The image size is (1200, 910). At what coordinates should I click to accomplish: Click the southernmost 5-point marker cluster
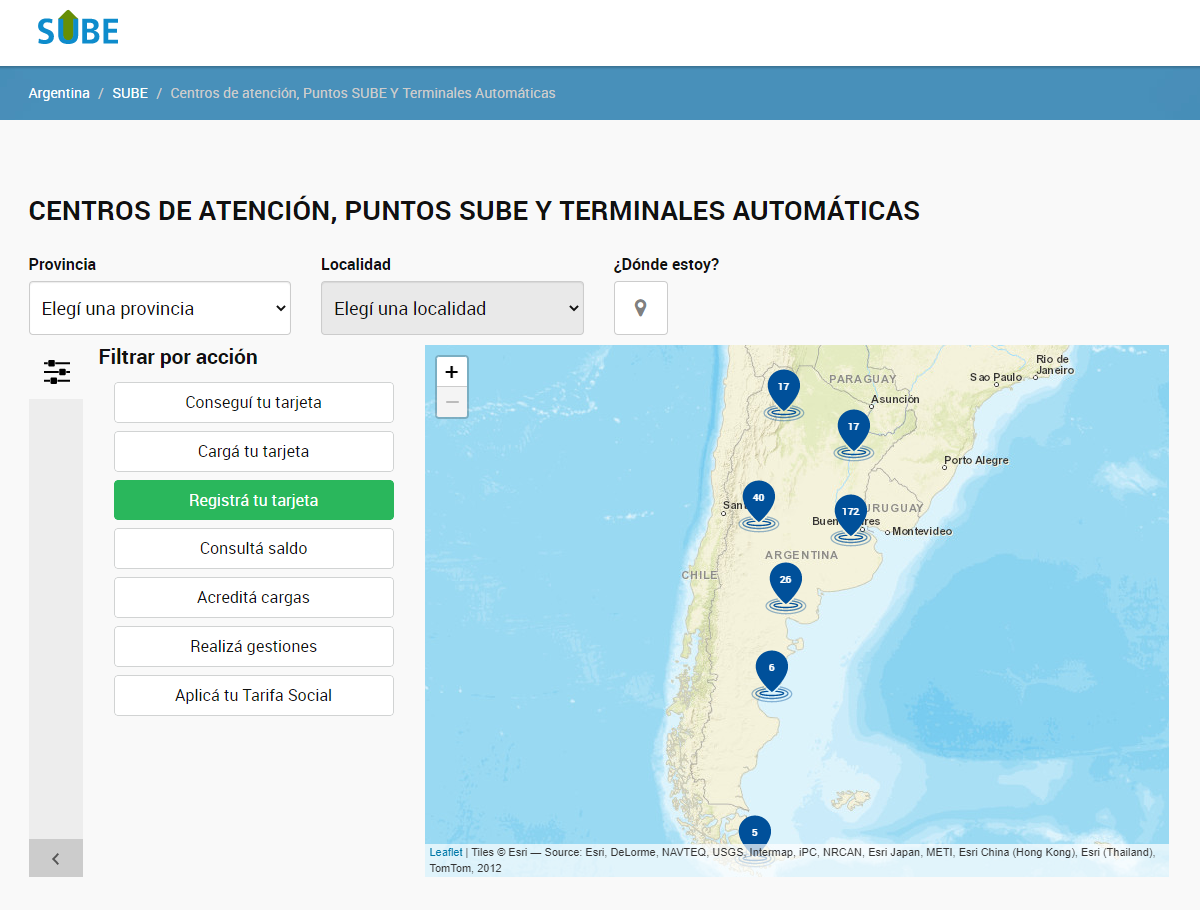(754, 830)
